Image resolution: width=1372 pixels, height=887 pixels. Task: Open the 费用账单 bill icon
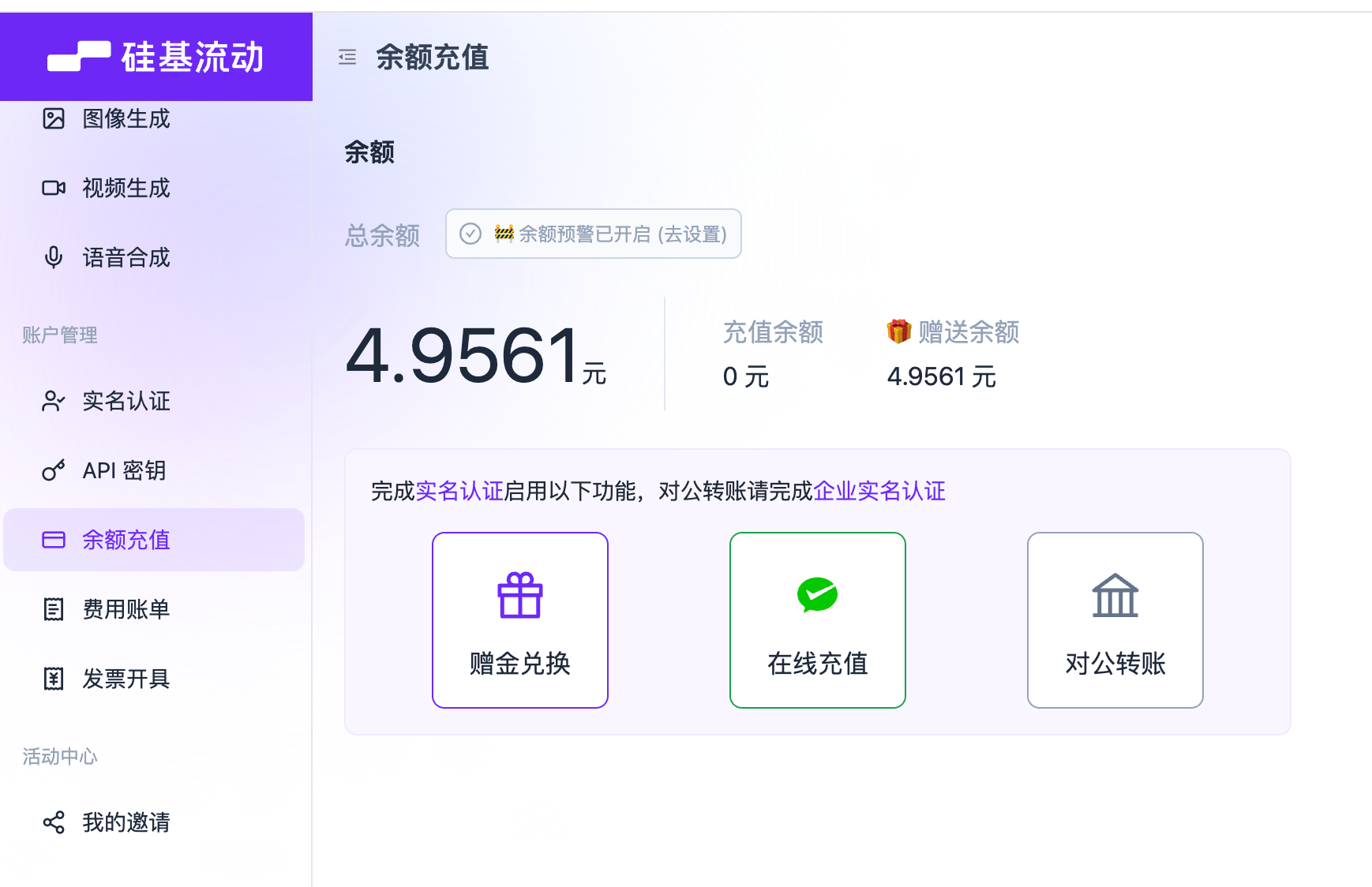coord(54,608)
